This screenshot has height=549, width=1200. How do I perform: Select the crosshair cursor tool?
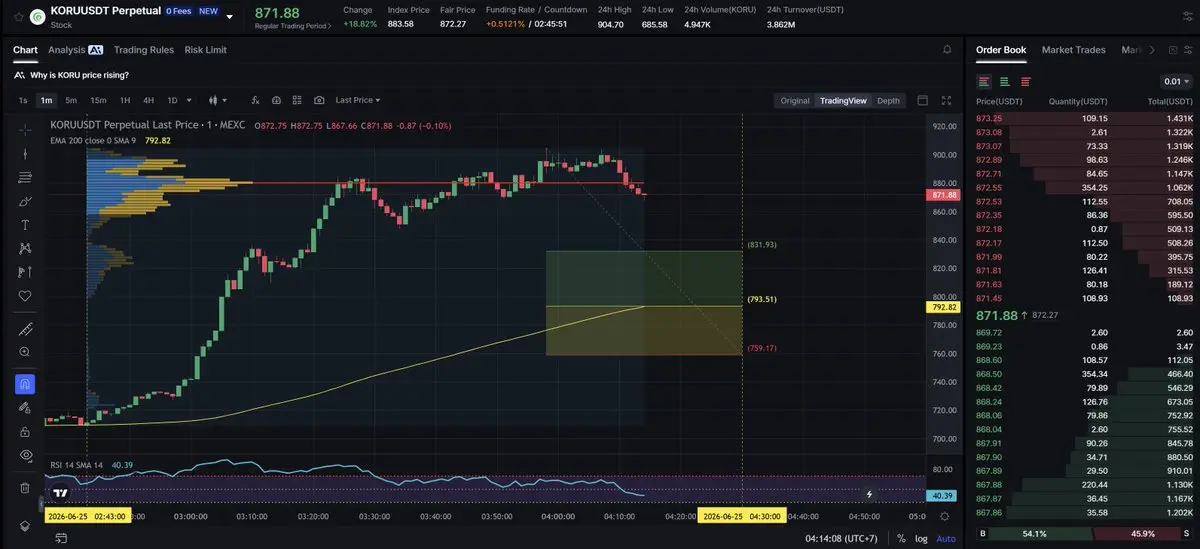pos(25,129)
